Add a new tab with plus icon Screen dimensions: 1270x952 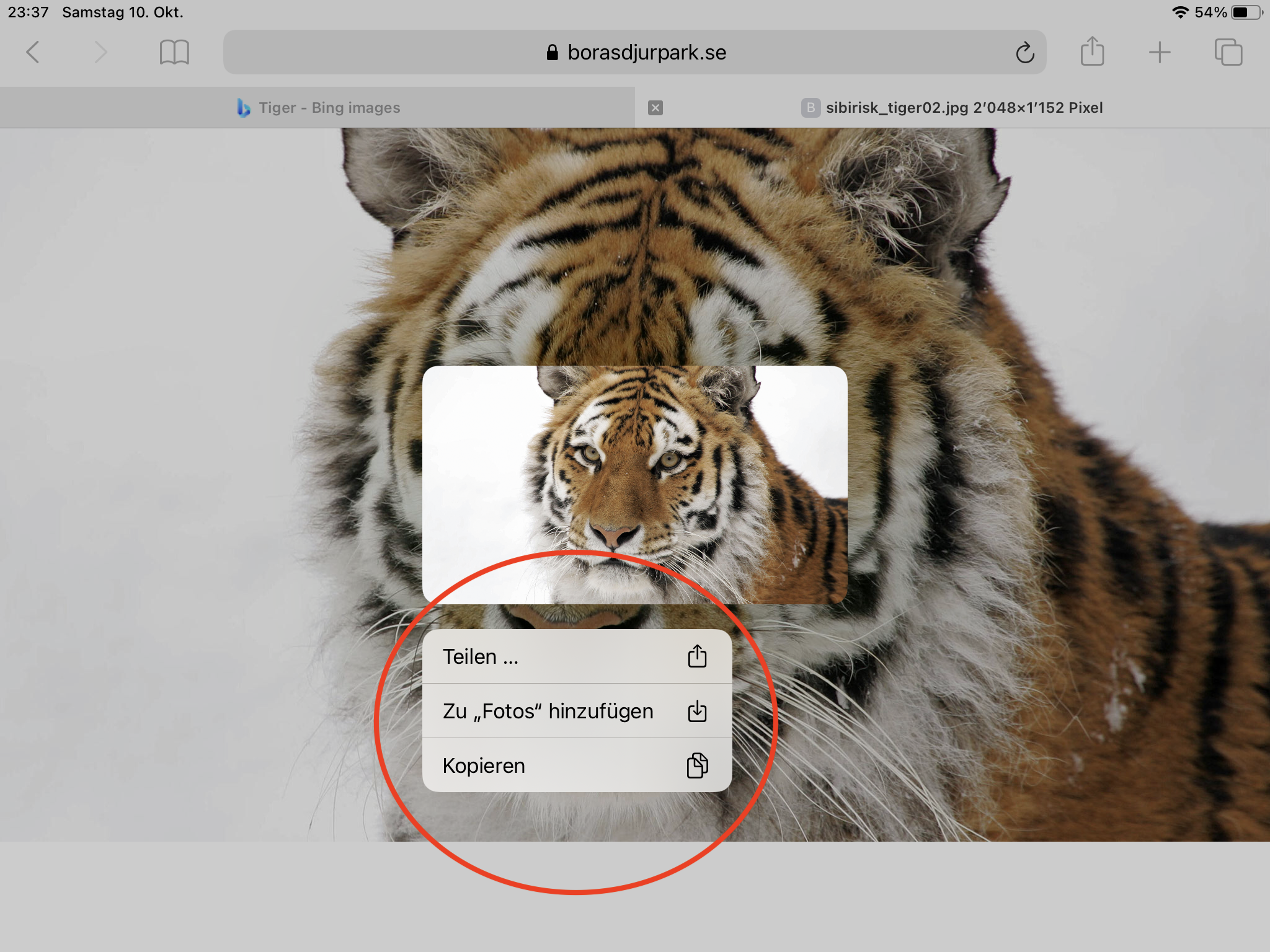(x=1160, y=52)
